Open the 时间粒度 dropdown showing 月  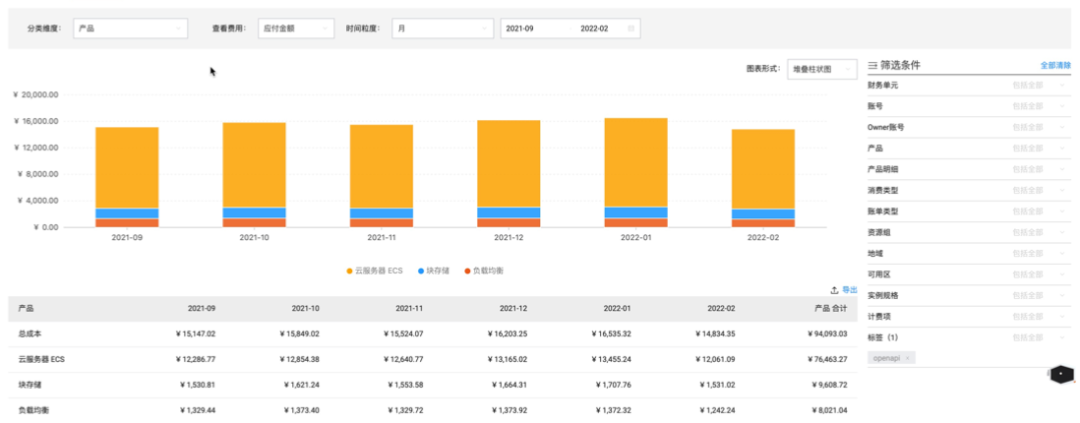[x=441, y=29]
